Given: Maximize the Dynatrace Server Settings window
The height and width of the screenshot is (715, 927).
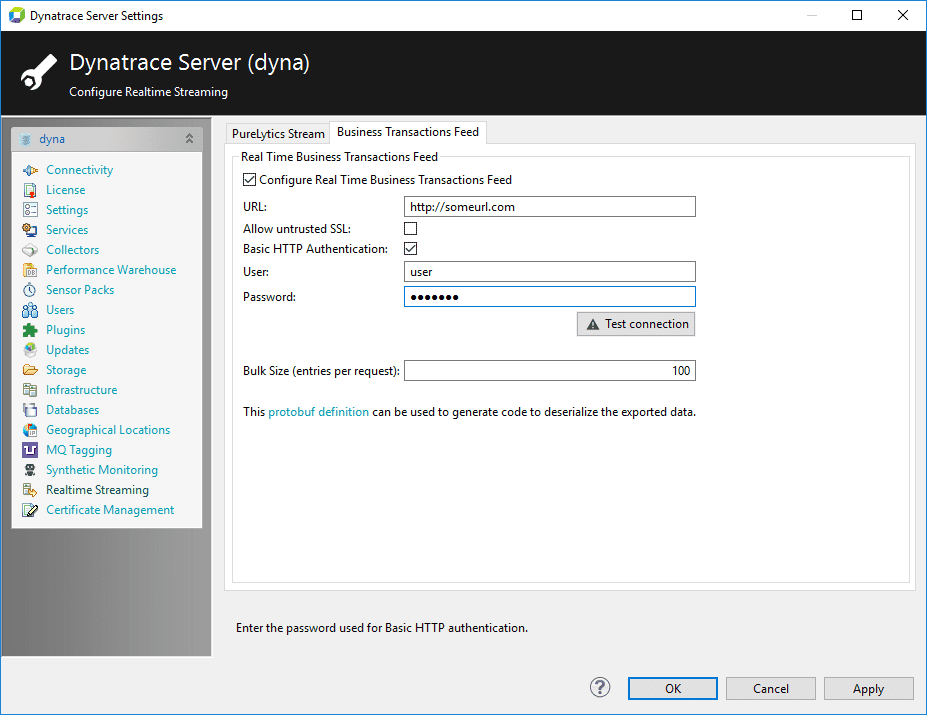Looking at the screenshot, I should point(857,15).
